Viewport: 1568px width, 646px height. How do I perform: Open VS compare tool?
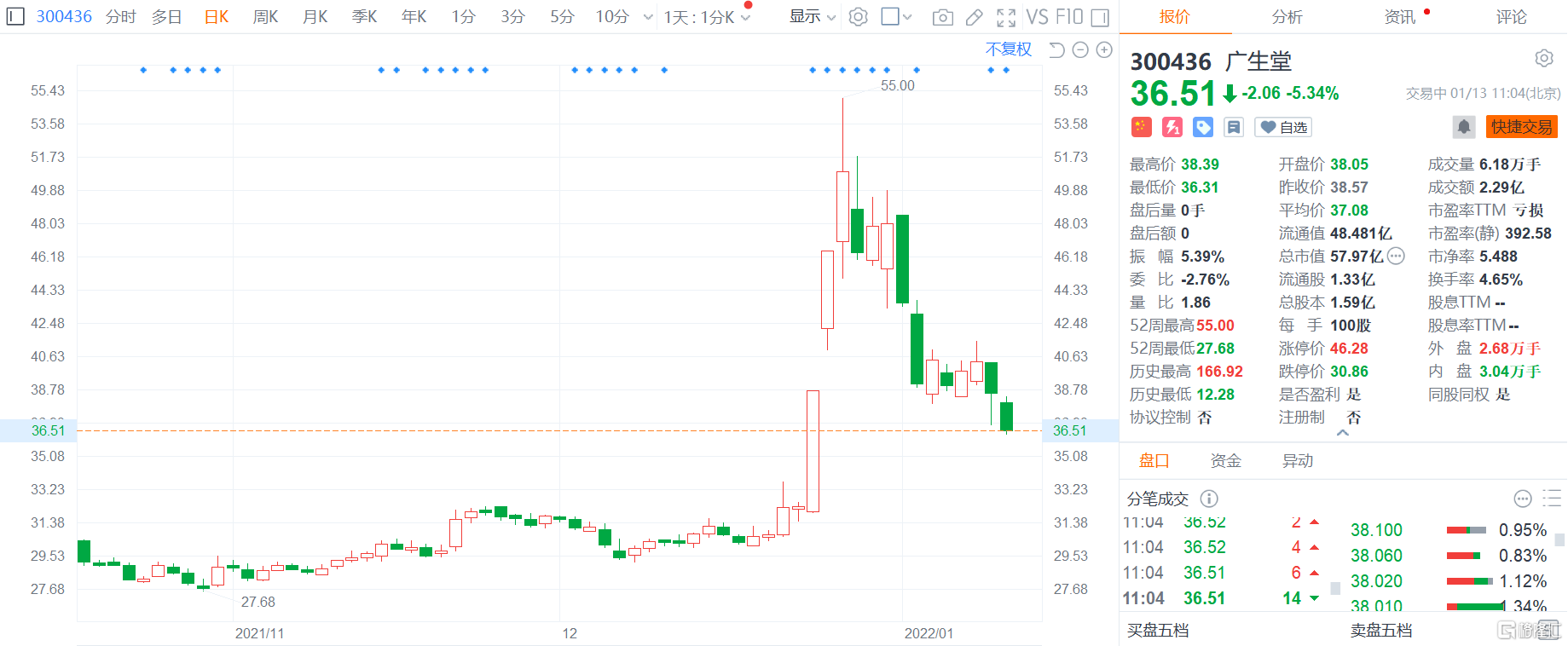click(1037, 17)
